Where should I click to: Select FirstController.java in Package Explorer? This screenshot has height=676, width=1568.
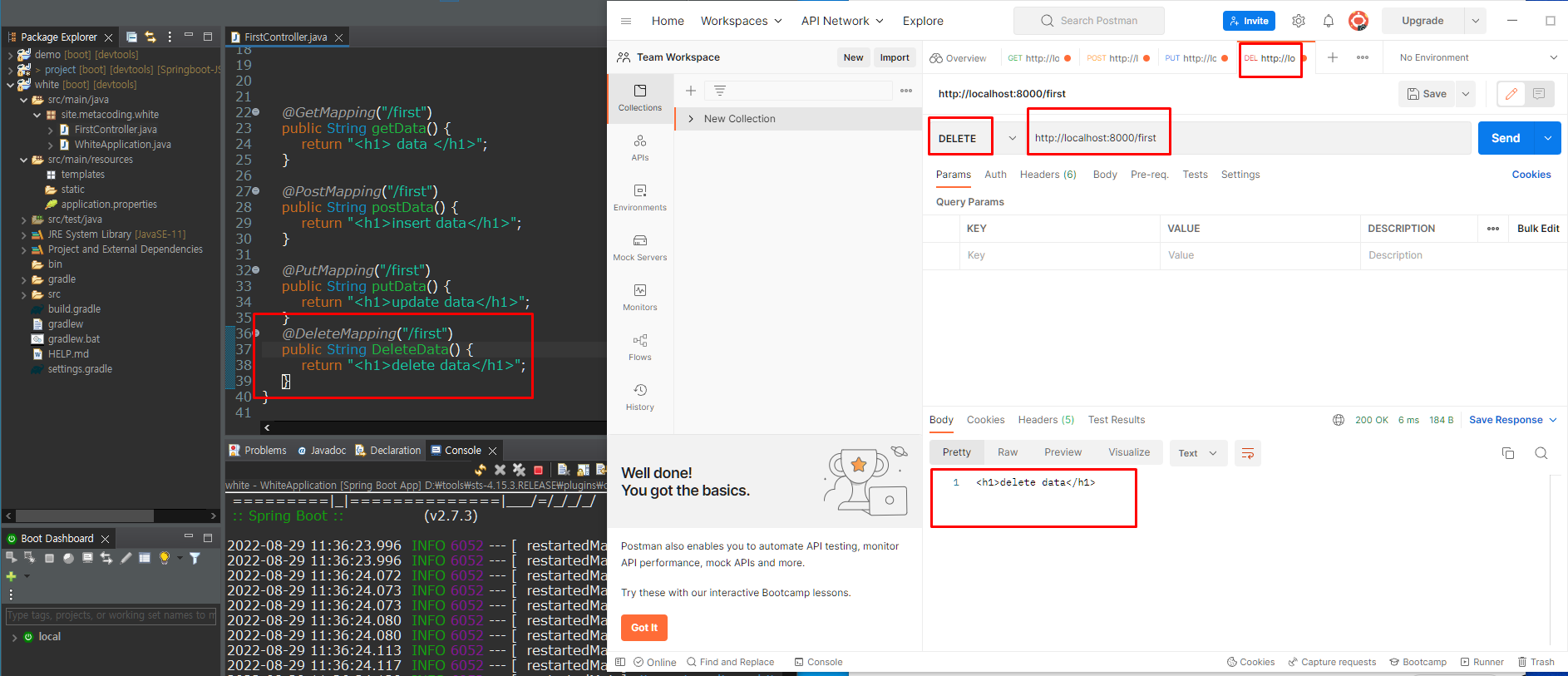(116, 130)
